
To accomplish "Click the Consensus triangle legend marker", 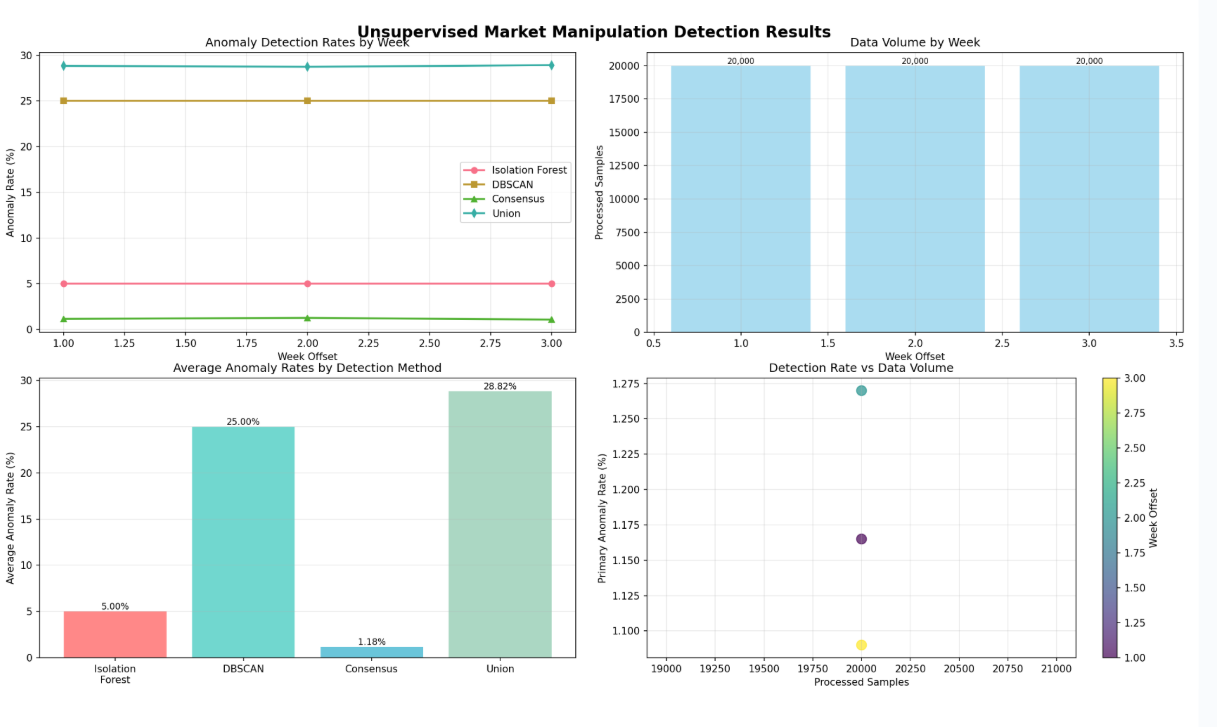I will pyautogui.click(x=475, y=199).
